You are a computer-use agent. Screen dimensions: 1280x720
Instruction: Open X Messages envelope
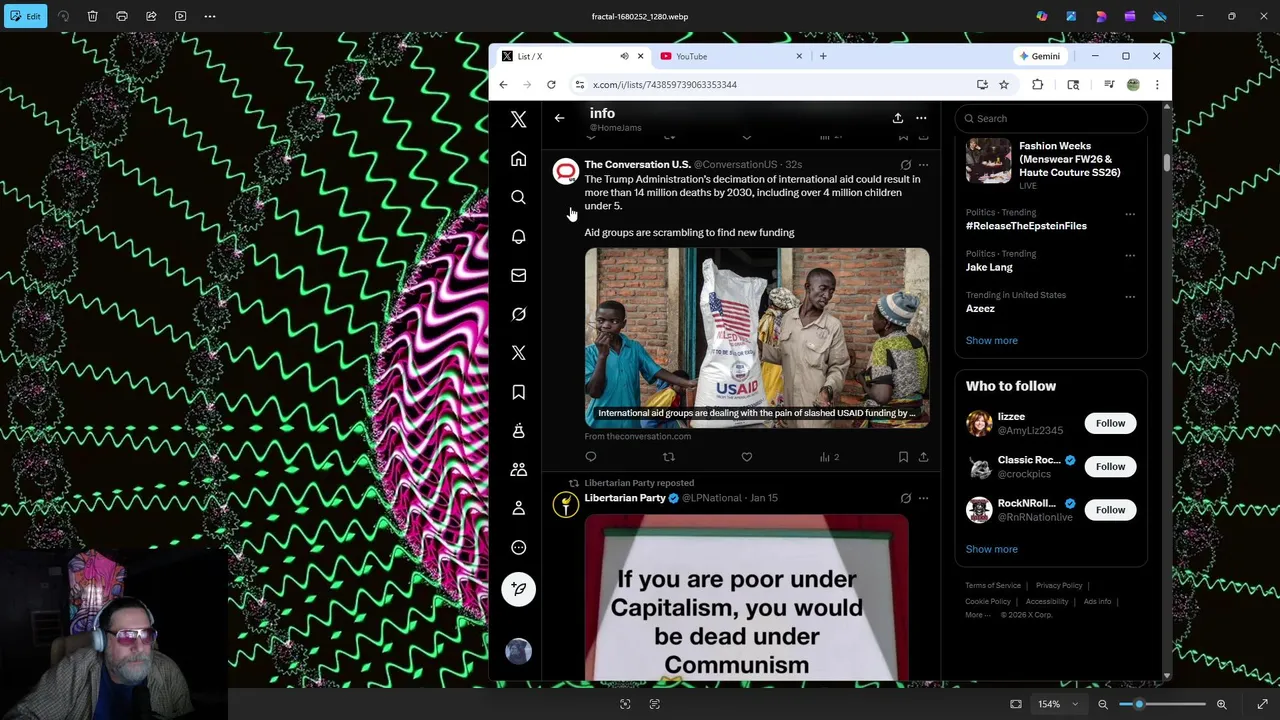(x=518, y=276)
